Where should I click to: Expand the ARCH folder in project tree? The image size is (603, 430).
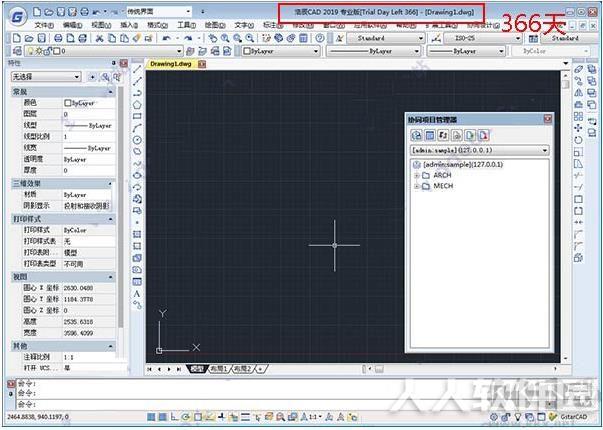click(417, 175)
